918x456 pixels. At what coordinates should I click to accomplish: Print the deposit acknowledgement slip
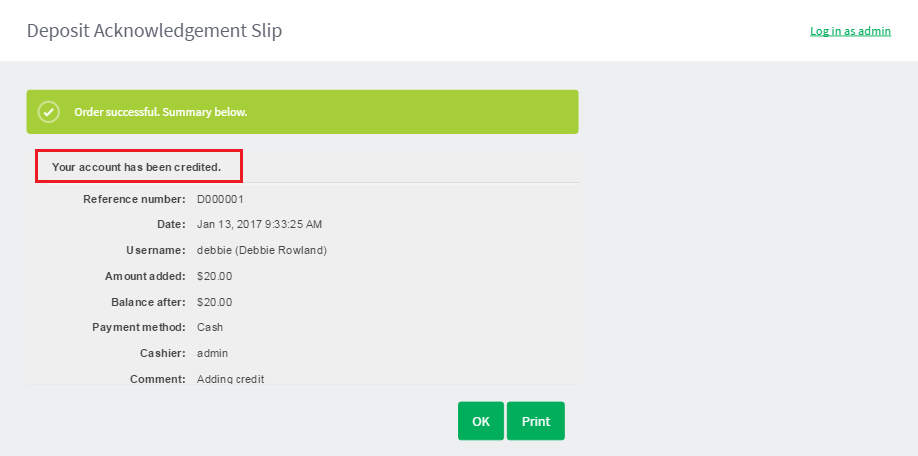coord(536,421)
